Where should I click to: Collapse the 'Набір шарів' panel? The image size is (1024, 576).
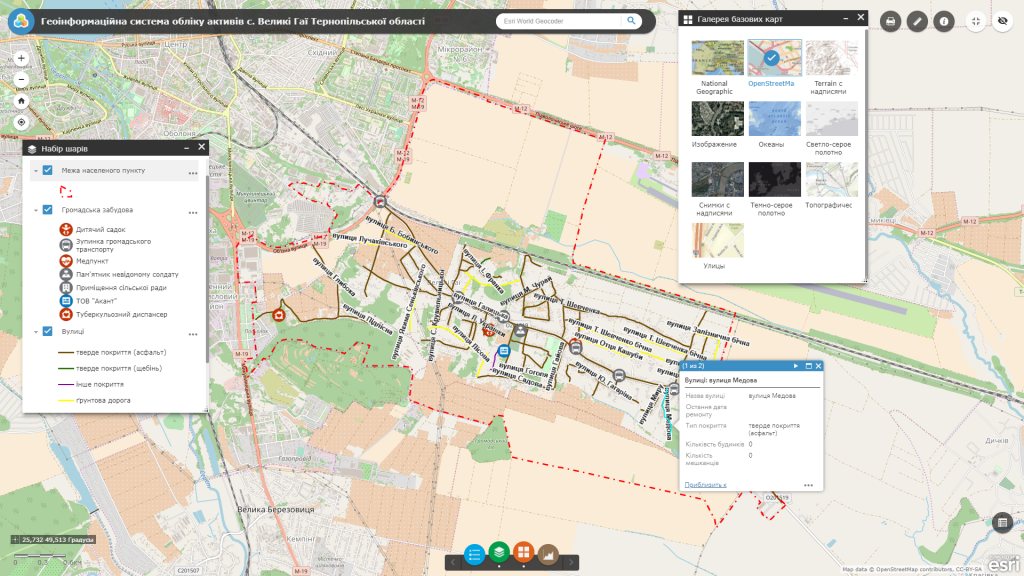click(187, 145)
